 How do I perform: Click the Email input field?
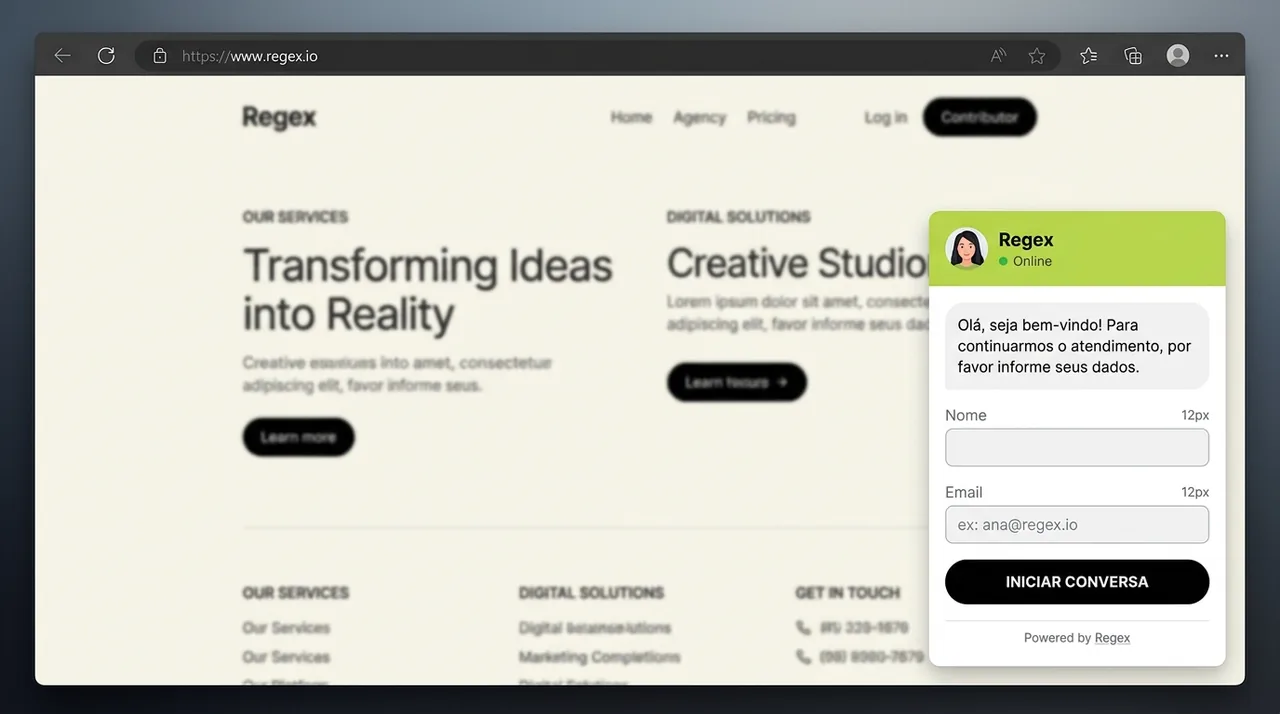point(1077,524)
